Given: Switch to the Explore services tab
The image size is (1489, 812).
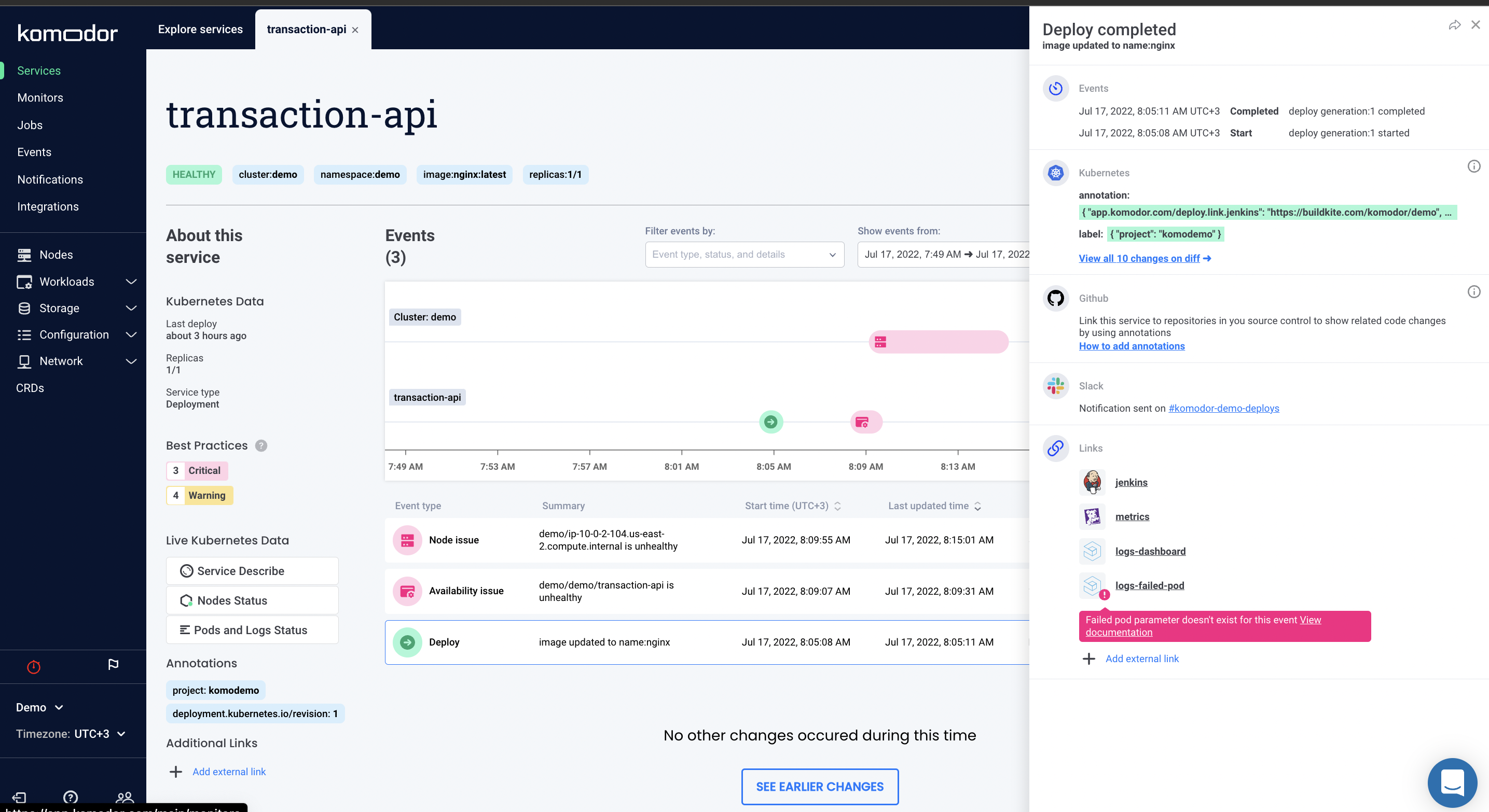Looking at the screenshot, I should point(200,30).
